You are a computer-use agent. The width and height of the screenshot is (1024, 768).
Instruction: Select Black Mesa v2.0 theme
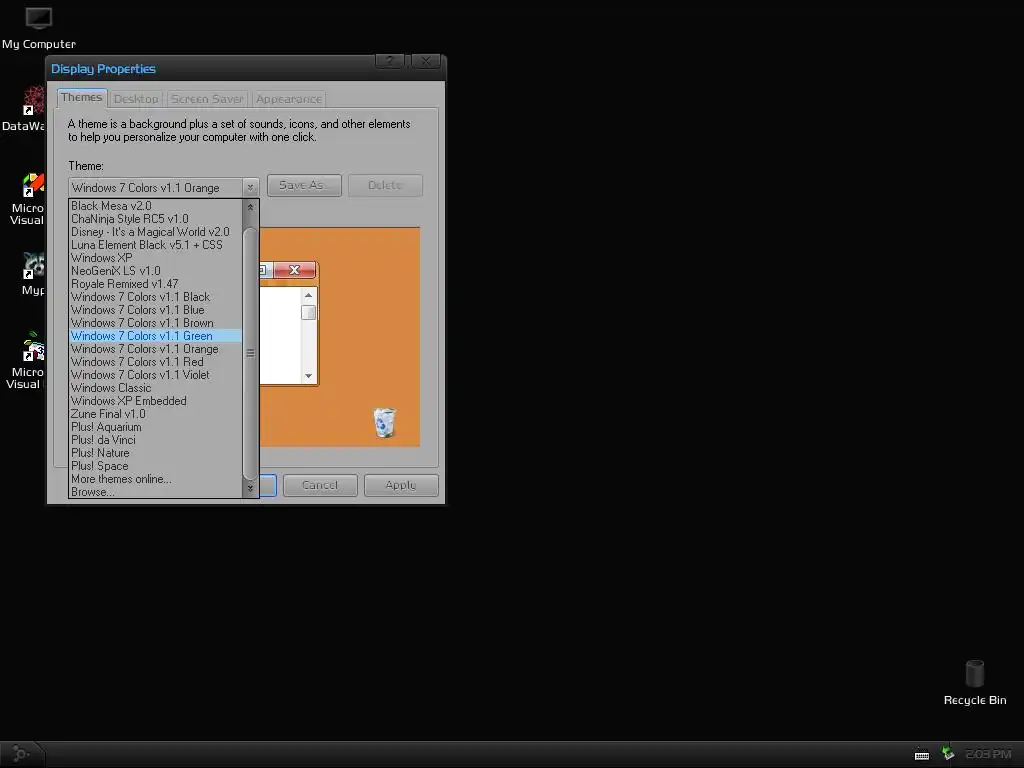[x=155, y=206]
